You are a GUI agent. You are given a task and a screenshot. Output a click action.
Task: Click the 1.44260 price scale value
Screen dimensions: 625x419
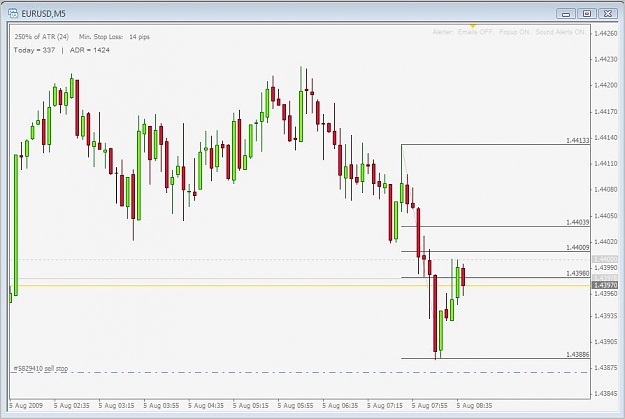(605, 33)
